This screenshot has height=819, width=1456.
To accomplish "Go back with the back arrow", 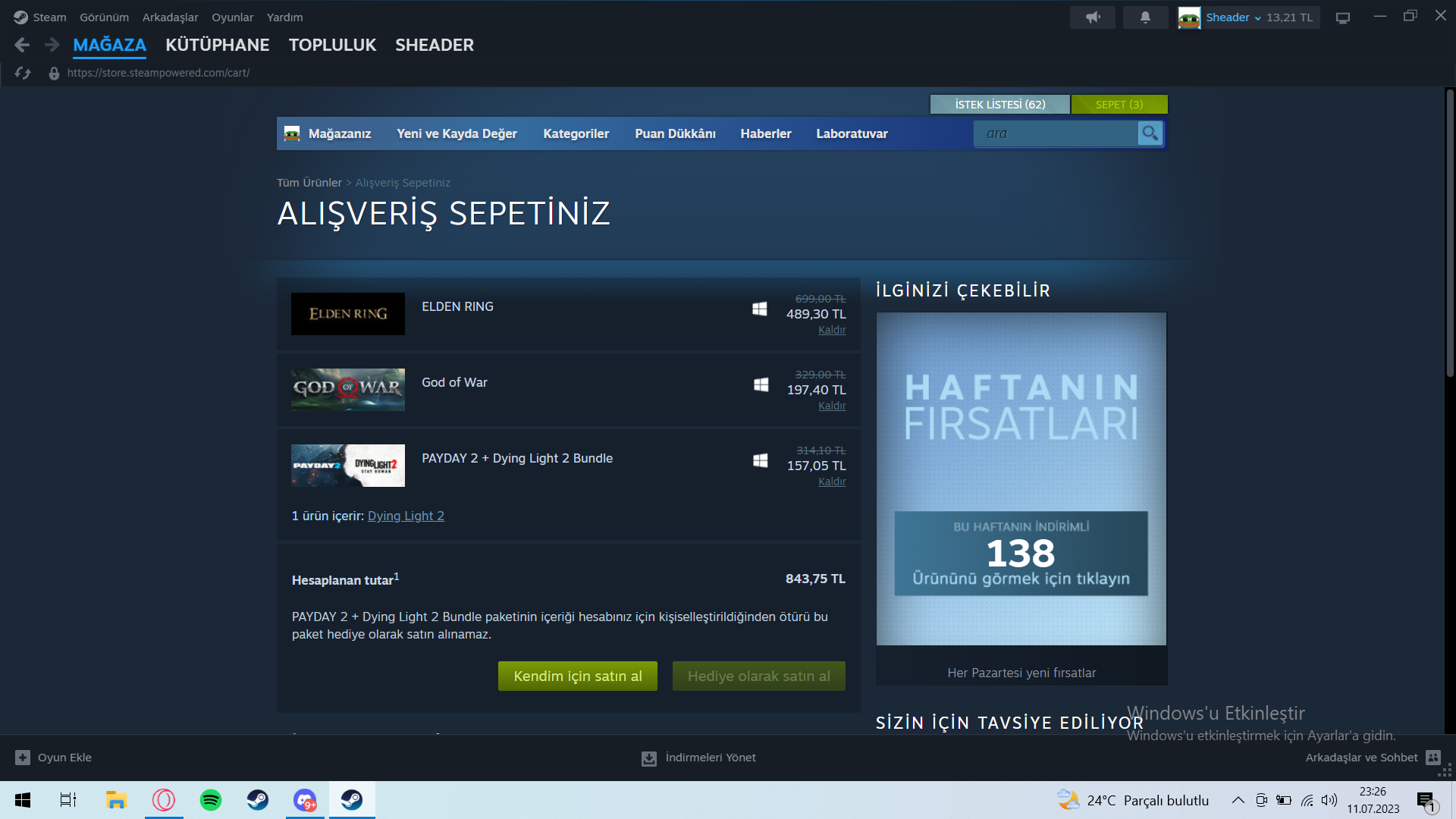I will click(22, 45).
